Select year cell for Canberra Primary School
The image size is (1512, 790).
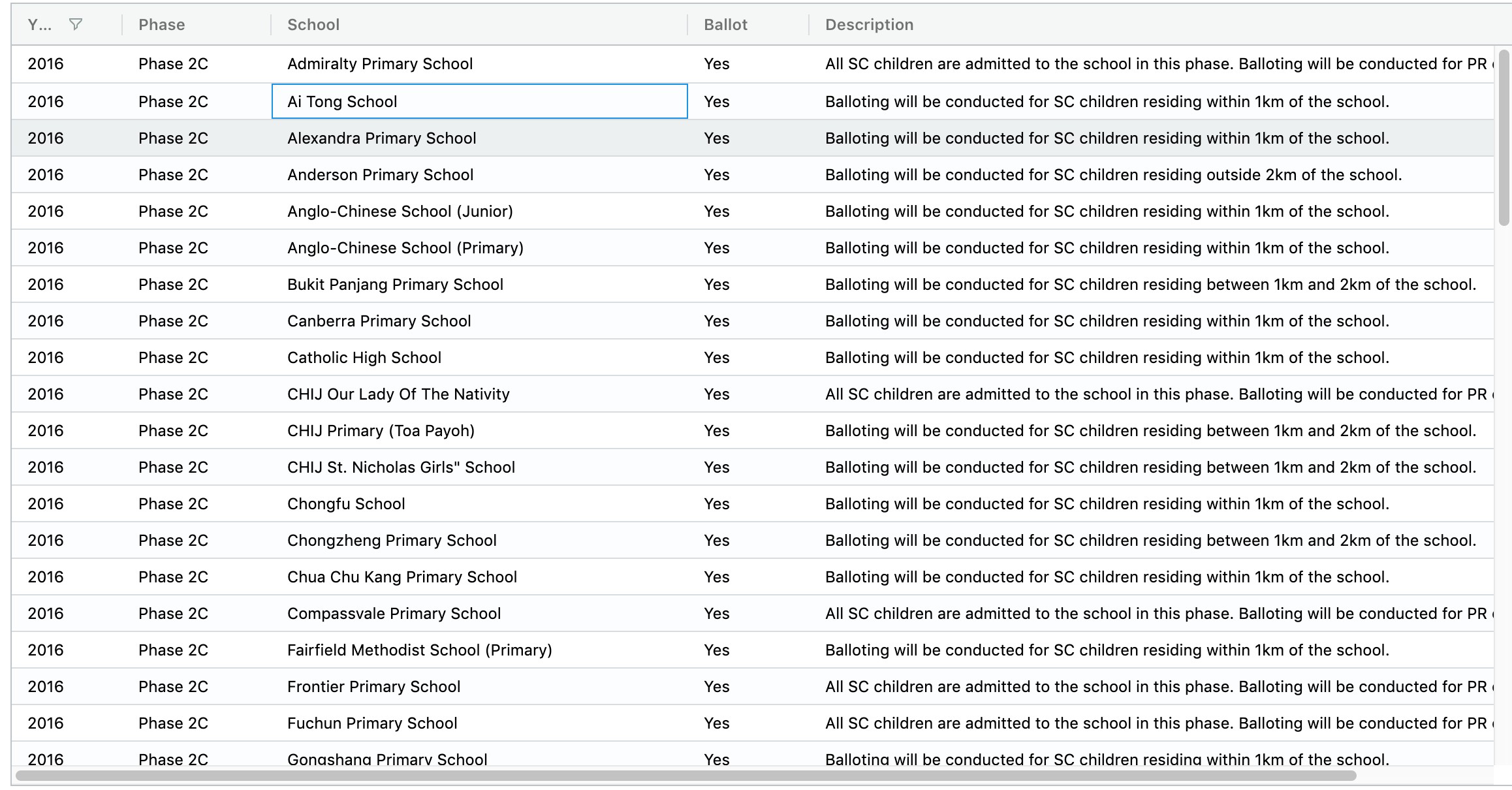click(x=46, y=321)
